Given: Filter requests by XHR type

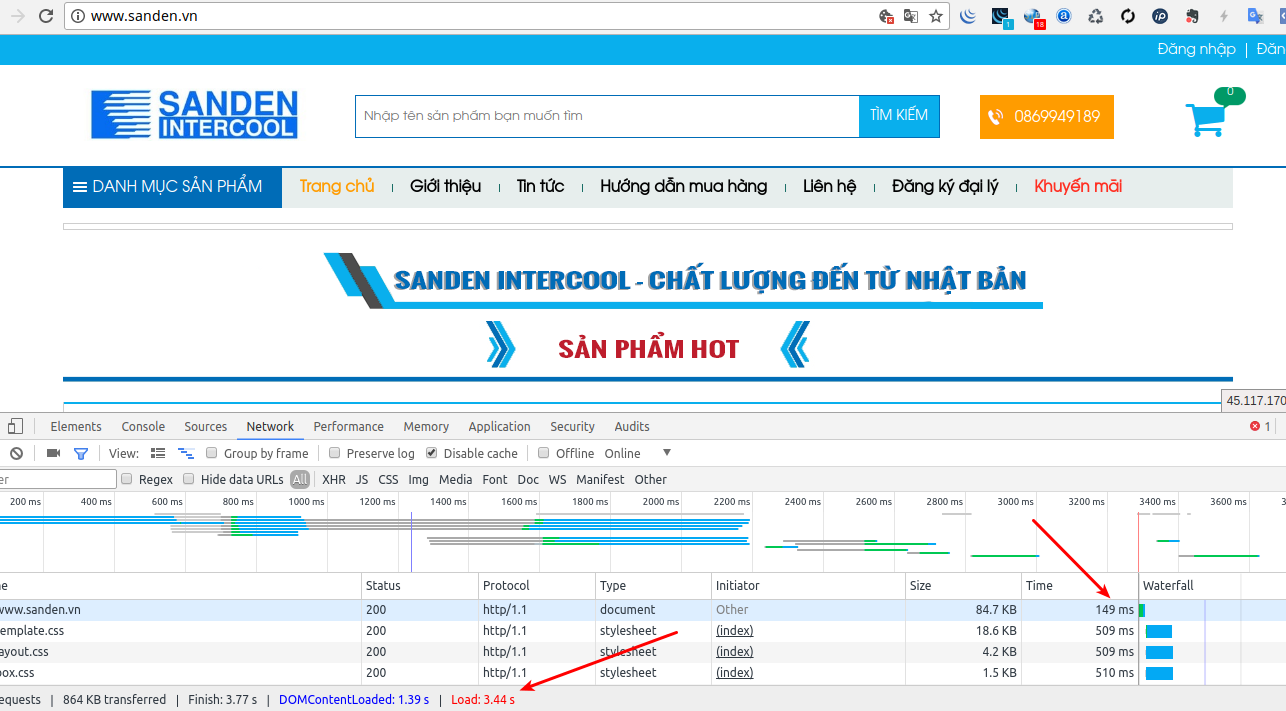Looking at the screenshot, I should (334, 479).
